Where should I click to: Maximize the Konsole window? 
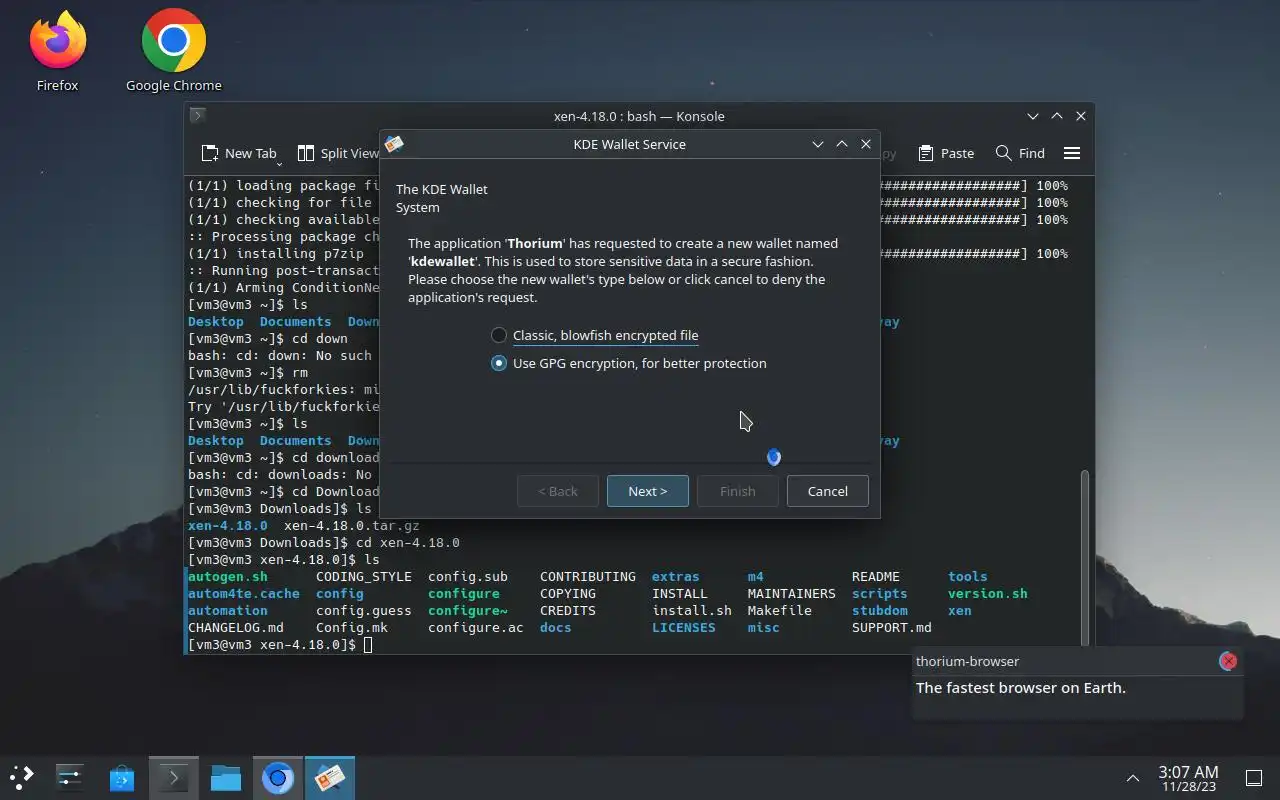click(x=1057, y=116)
